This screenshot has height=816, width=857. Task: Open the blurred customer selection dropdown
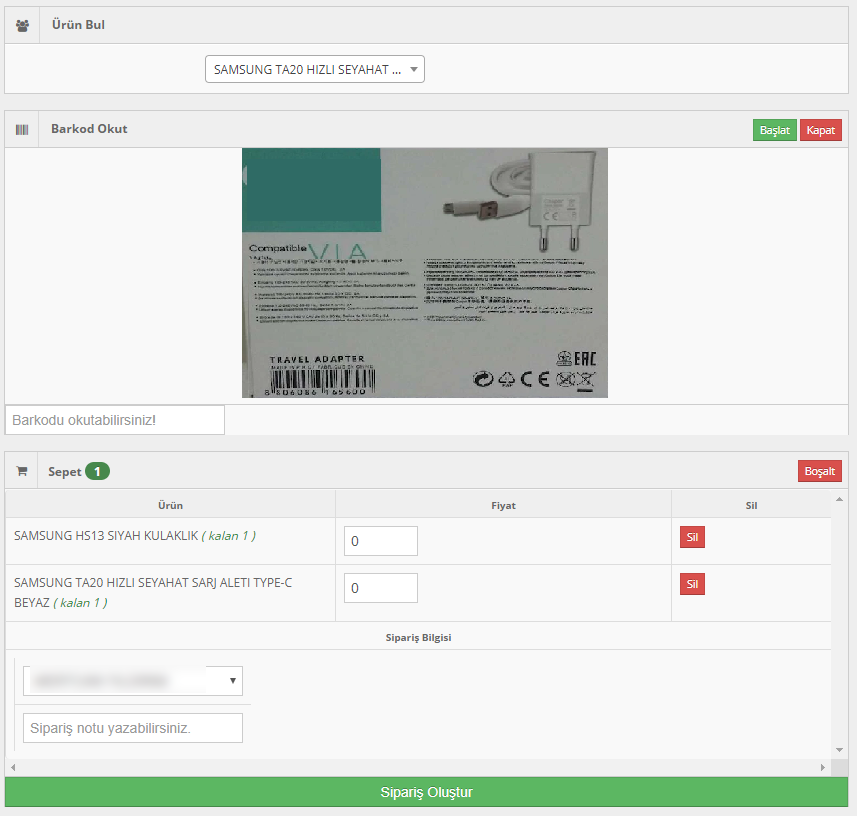(x=133, y=680)
